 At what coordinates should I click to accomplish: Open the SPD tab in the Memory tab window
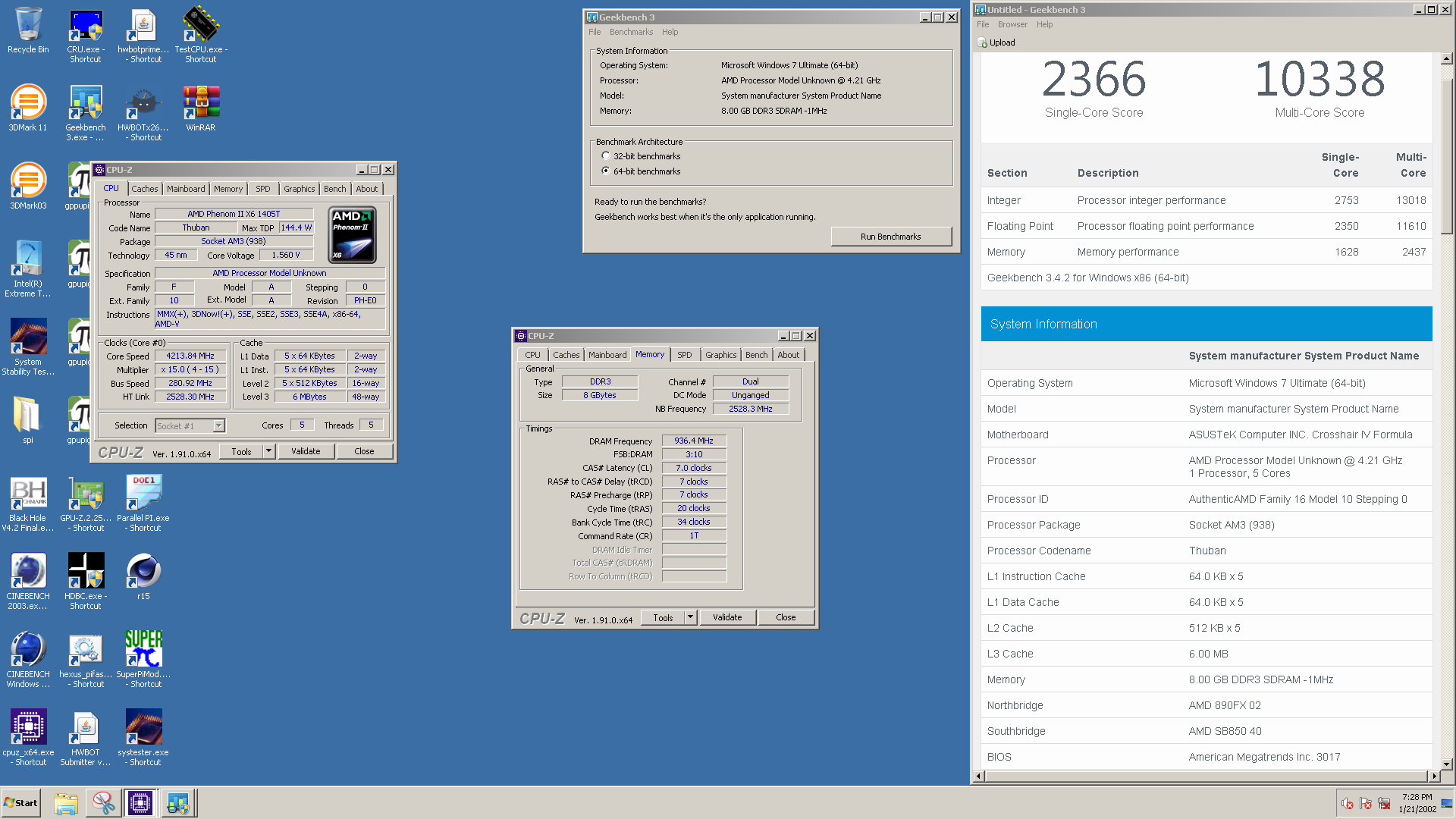coord(685,355)
